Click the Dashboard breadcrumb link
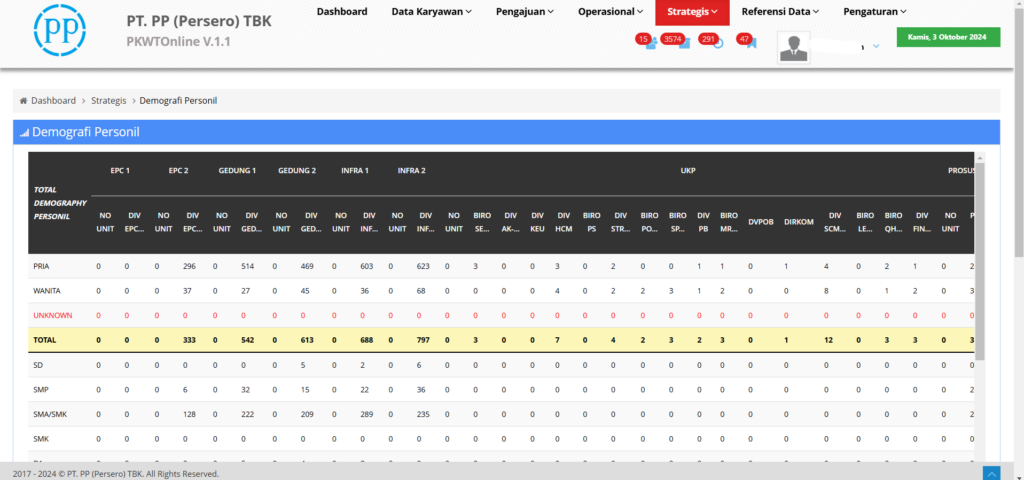 (x=53, y=101)
